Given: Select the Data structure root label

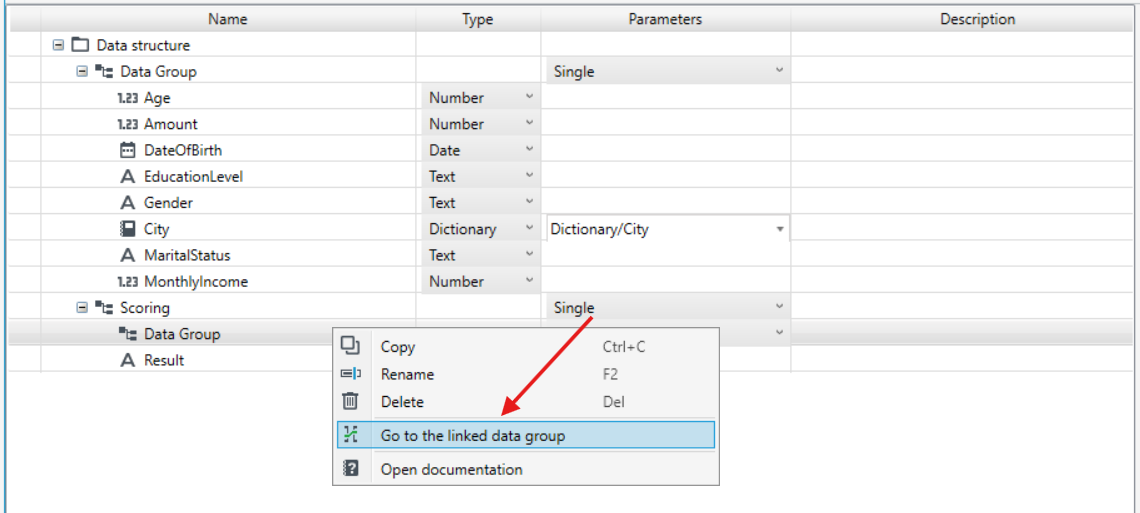Looking at the screenshot, I should pyautogui.click(x=143, y=45).
